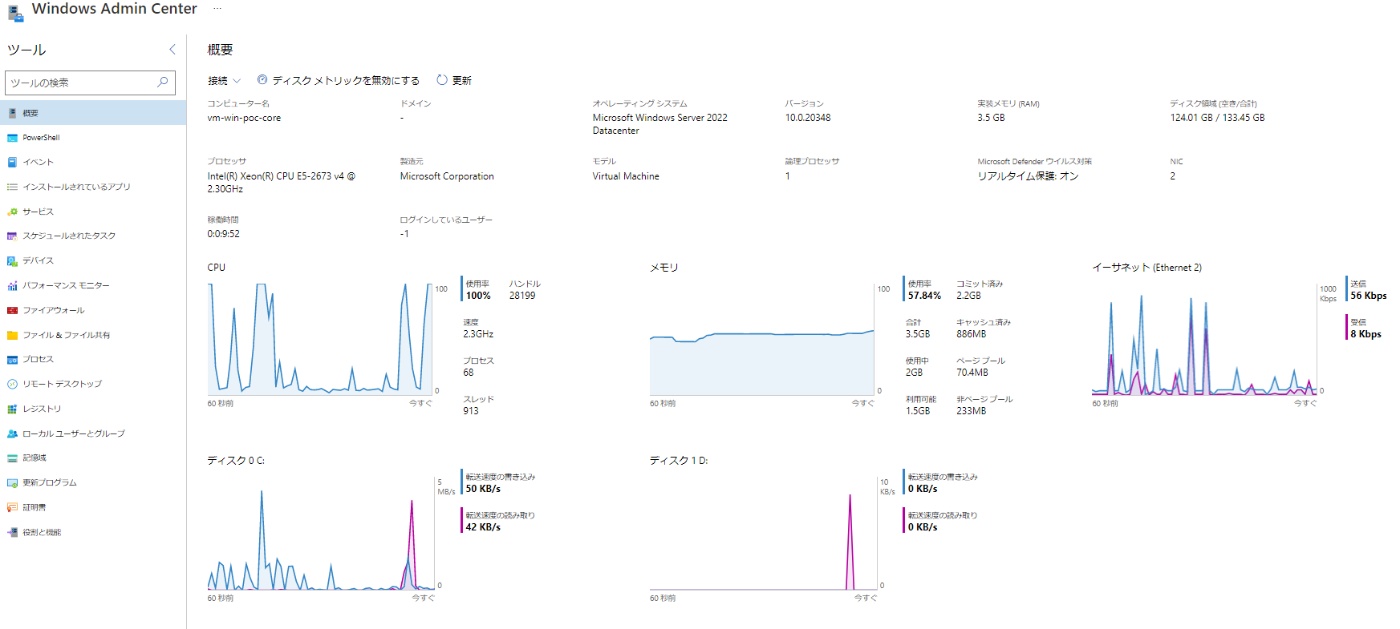Click the リアルタイム保護: オン Defender status
The height and width of the screenshot is (629, 1400).
(1028, 176)
